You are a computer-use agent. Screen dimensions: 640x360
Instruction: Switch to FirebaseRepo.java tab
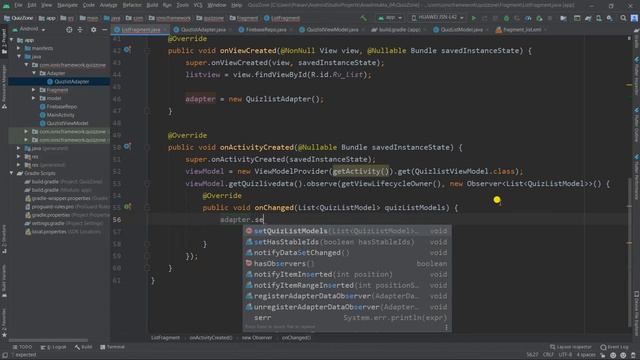click(x=266, y=30)
